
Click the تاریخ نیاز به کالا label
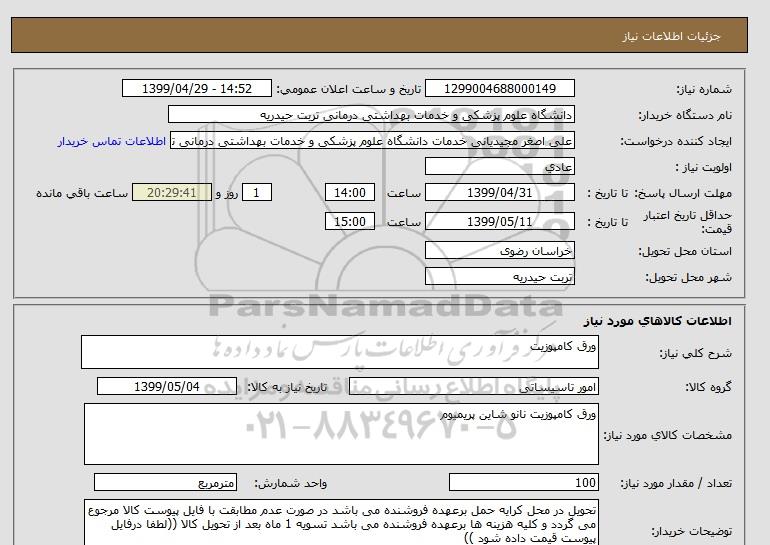pos(287,387)
